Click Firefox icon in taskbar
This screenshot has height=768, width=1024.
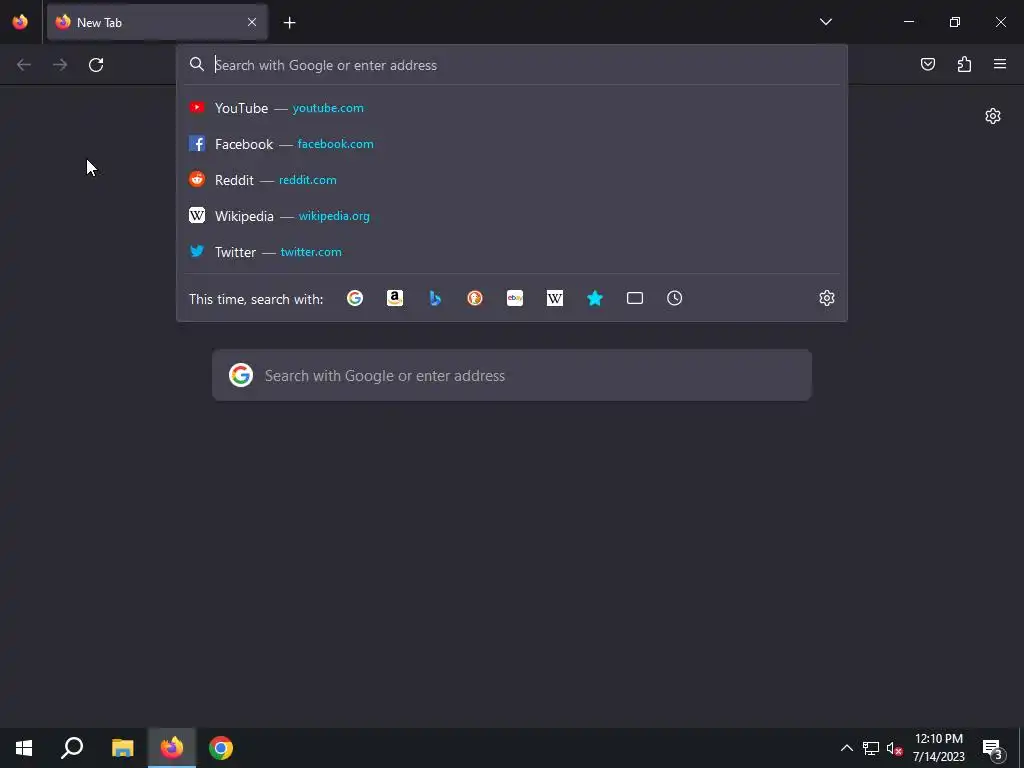[172, 748]
